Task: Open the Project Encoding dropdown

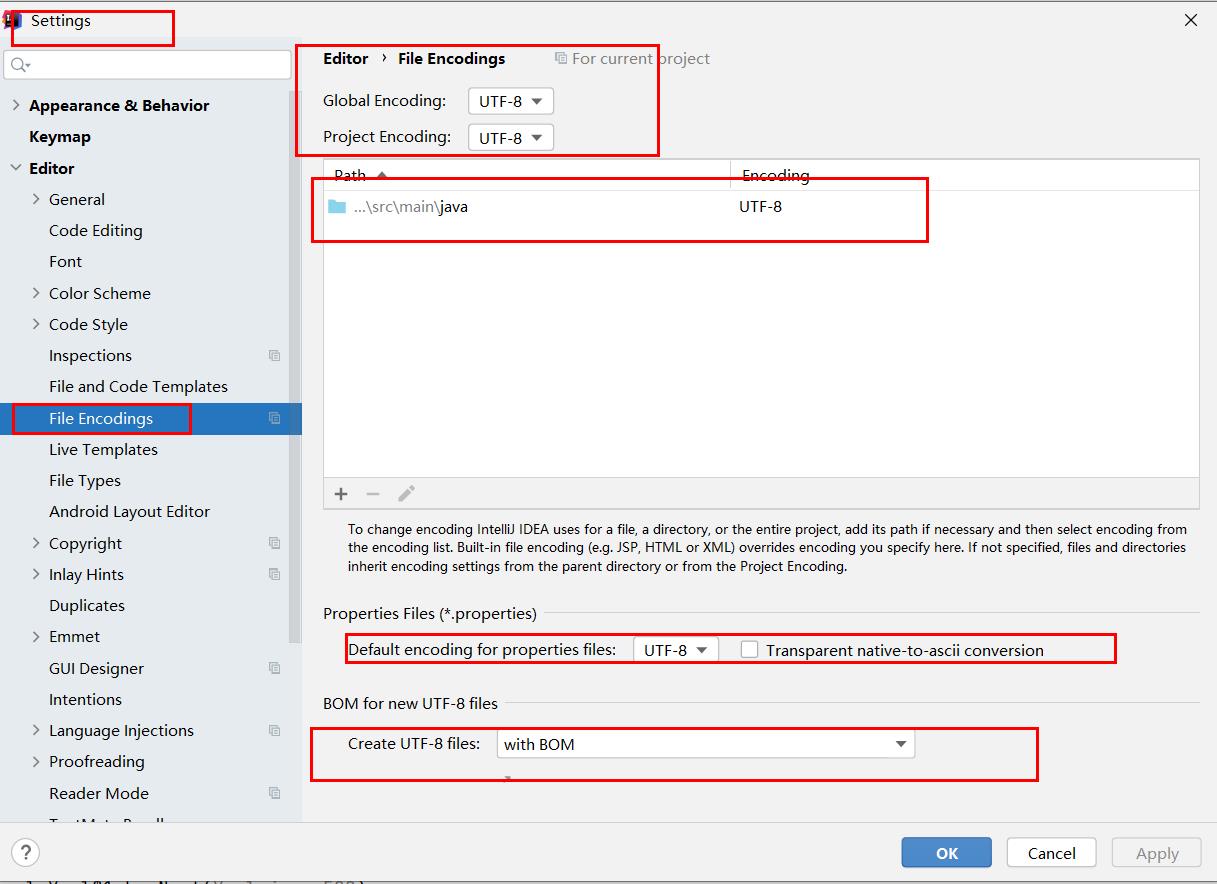Action: (x=510, y=137)
